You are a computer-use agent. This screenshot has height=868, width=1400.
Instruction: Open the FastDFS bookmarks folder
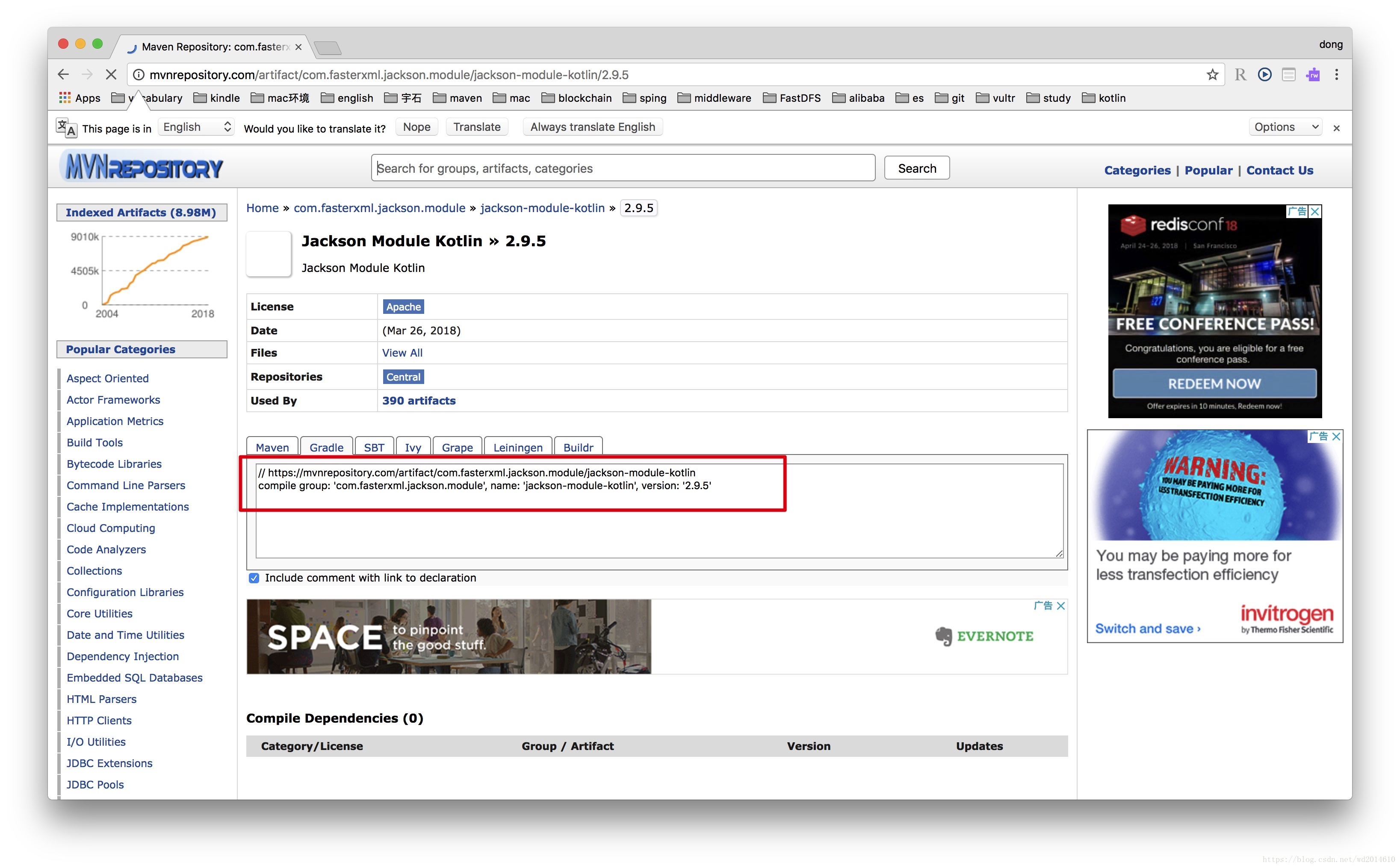tap(792, 98)
